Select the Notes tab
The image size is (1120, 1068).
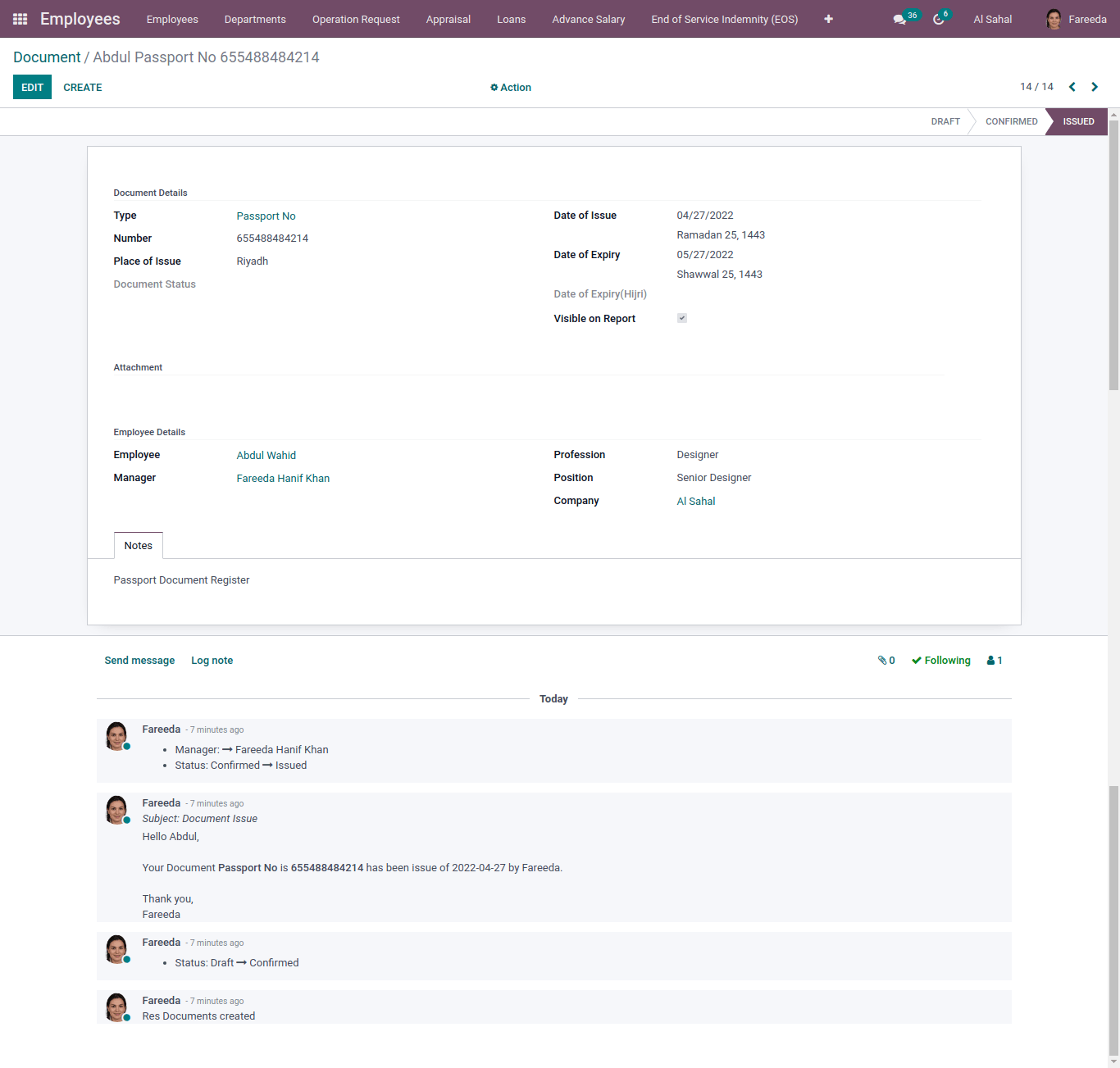139,546
